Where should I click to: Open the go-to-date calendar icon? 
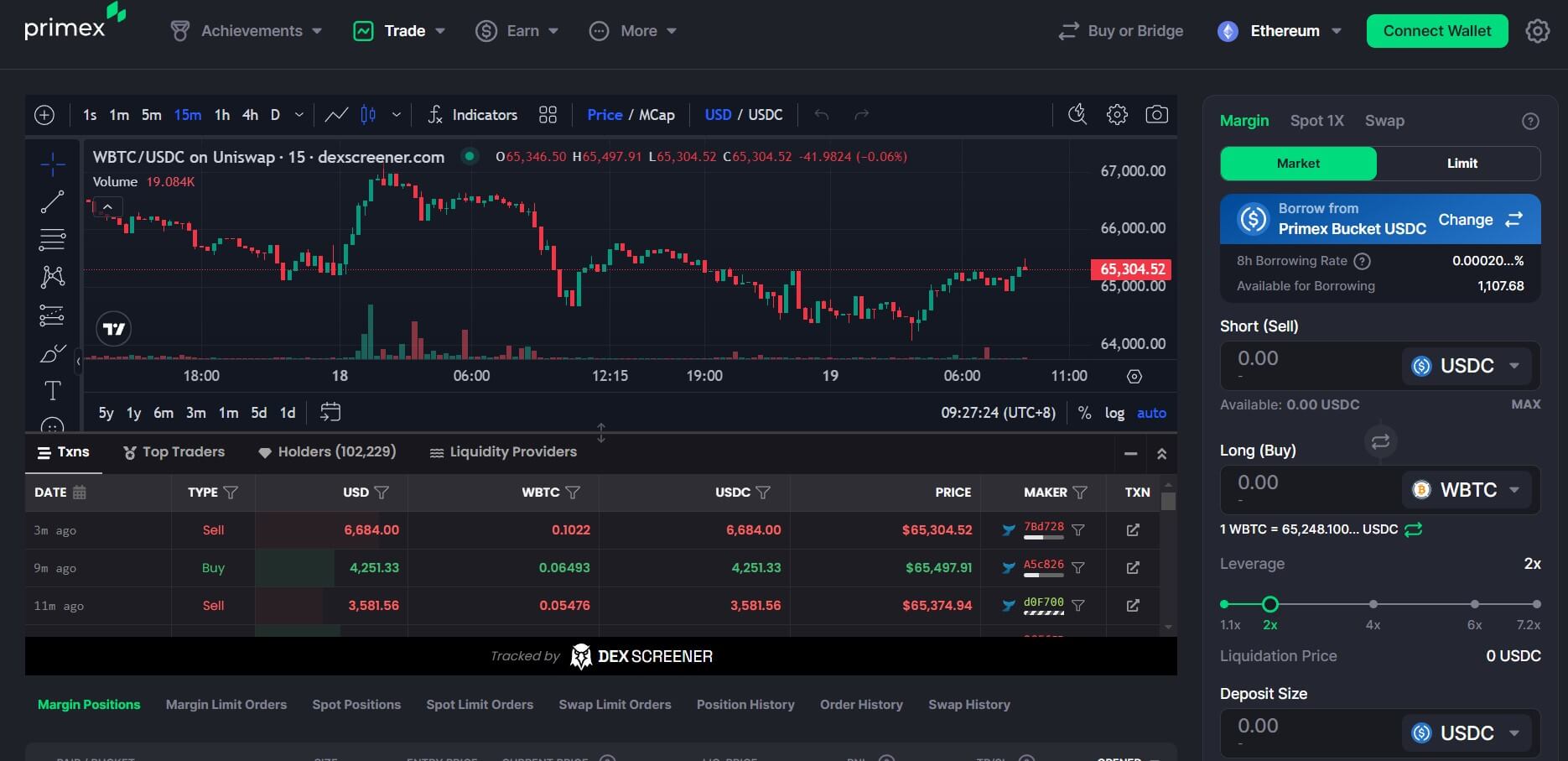click(x=330, y=412)
